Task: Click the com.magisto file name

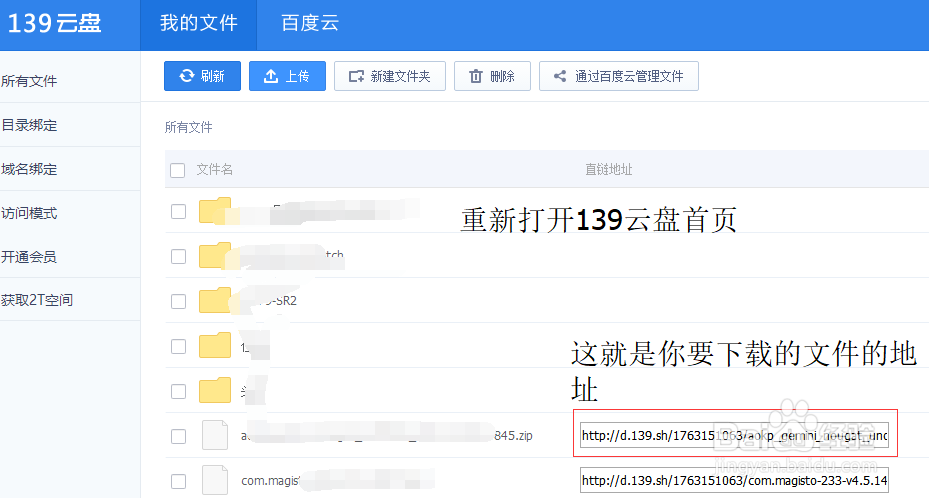Action: click(338, 480)
